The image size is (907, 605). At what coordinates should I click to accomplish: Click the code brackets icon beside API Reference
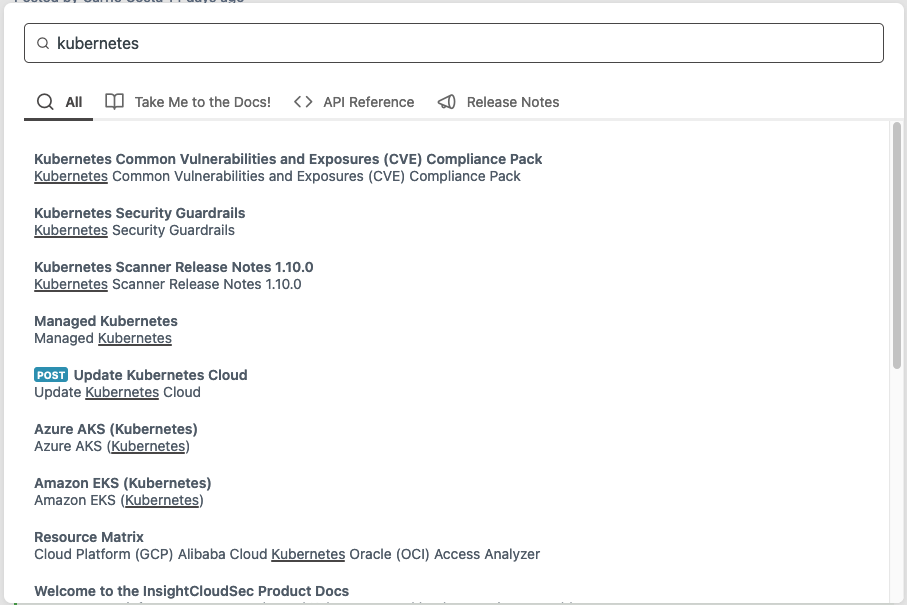[x=303, y=102]
